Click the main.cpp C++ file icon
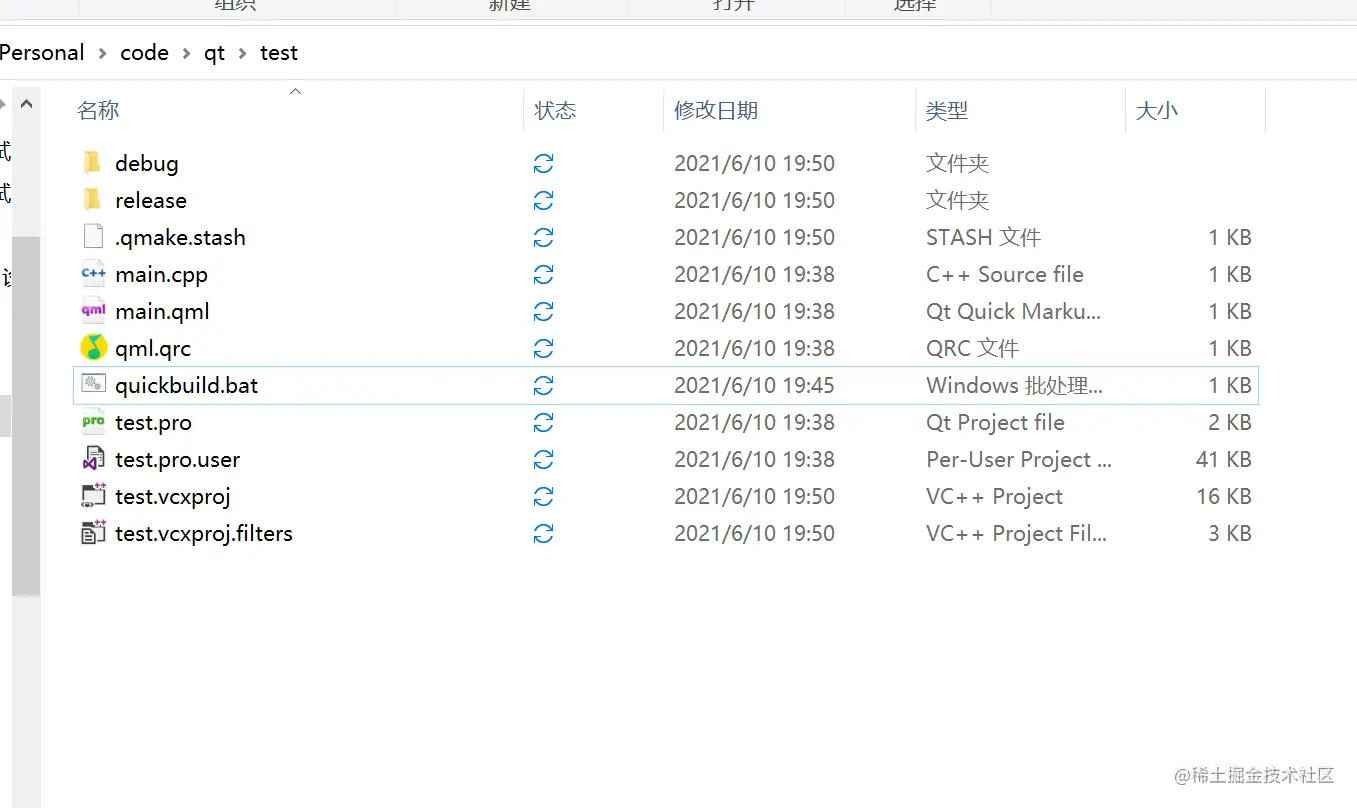1357x808 pixels. click(x=93, y=274)
